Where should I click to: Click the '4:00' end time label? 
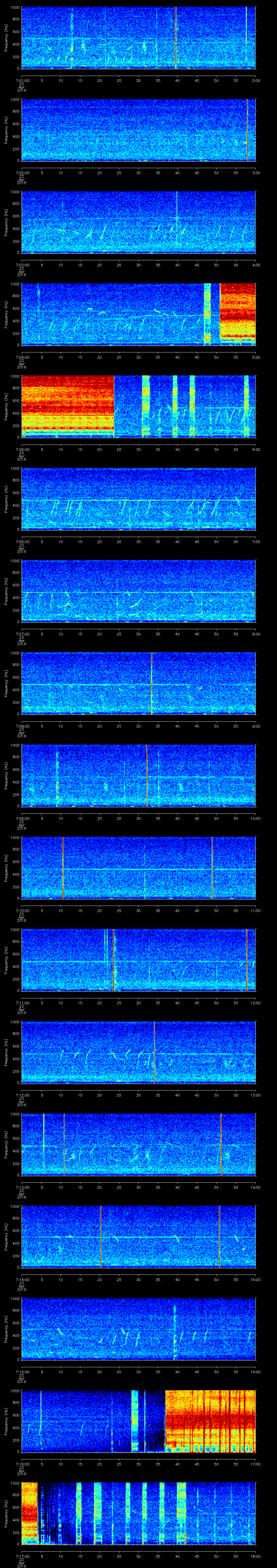click(256, 265)
